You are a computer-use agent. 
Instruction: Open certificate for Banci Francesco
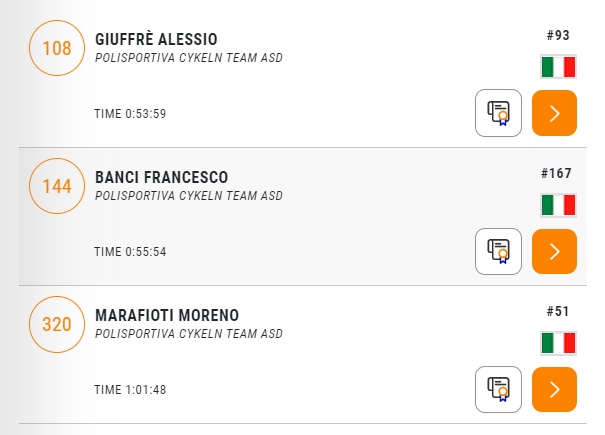[x=498, y=251]
